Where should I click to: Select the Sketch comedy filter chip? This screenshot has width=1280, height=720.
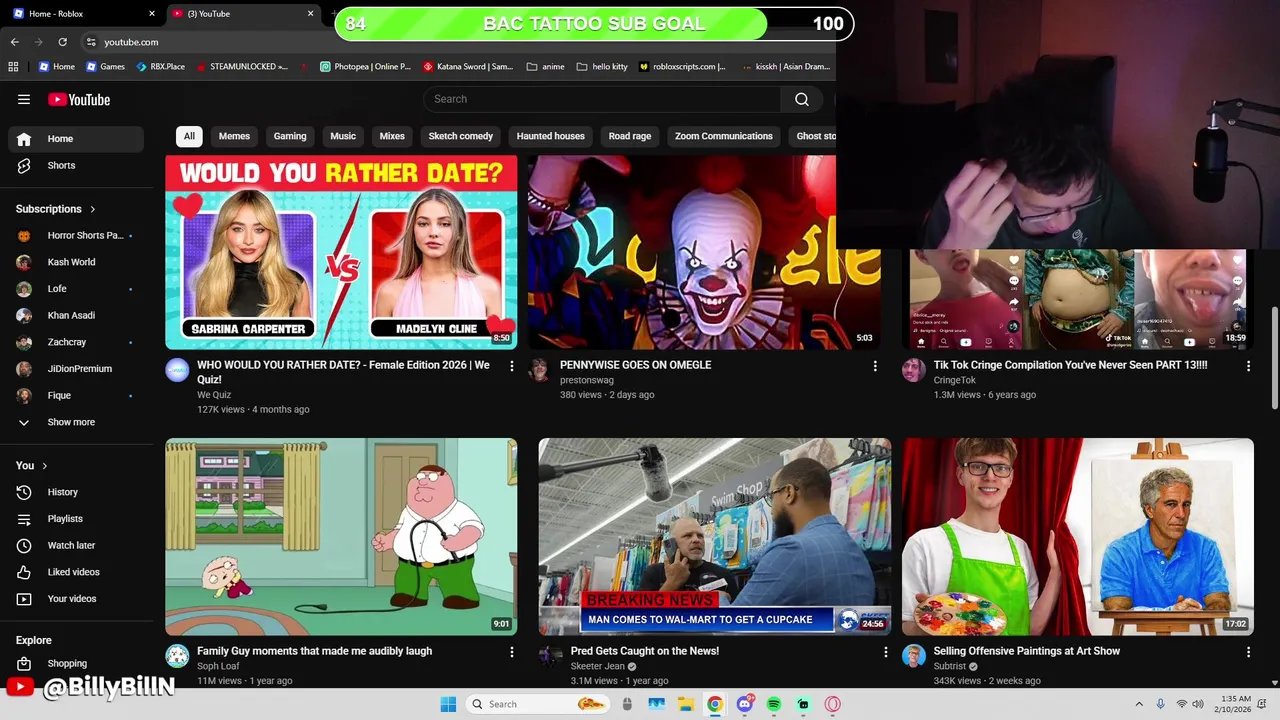tap(461, 136)
